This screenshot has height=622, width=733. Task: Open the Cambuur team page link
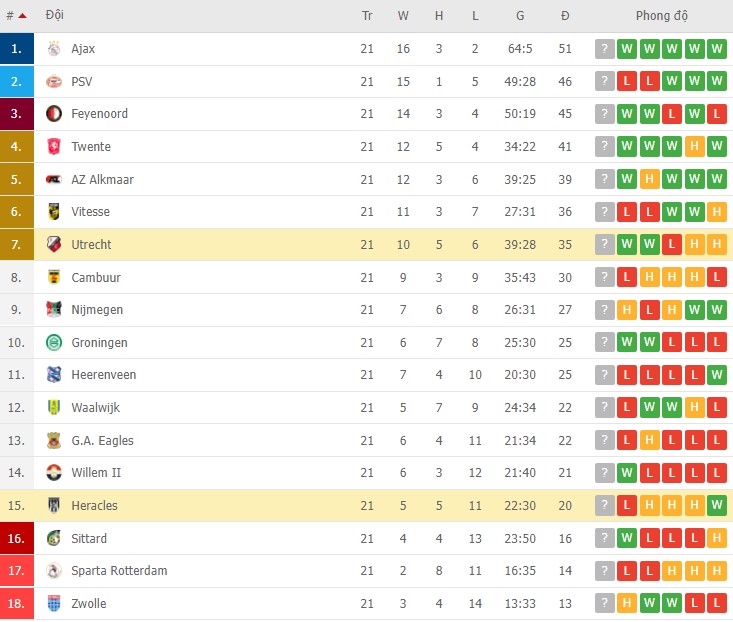[93, 278]
